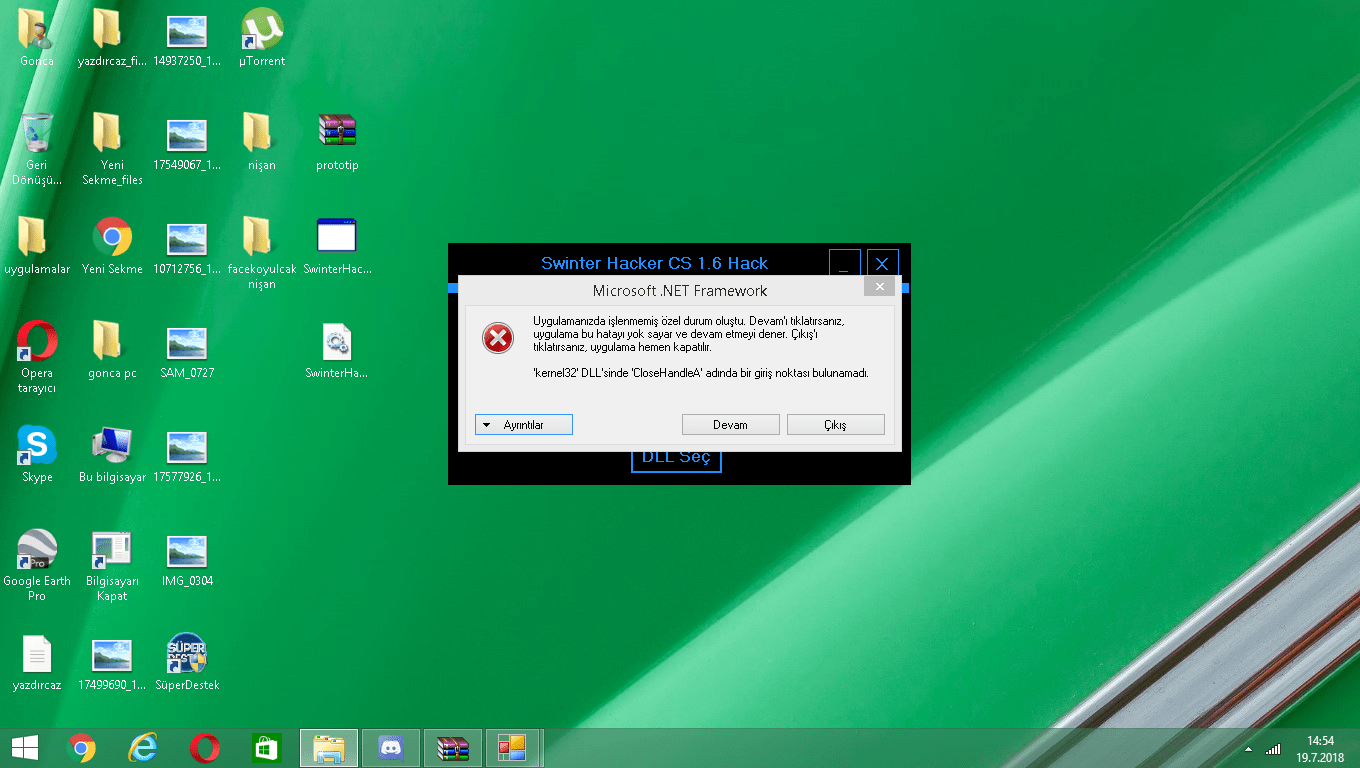Close the Microsoft .NET Framework dialog
This screenshot has height=768, width=1360.
879,287
